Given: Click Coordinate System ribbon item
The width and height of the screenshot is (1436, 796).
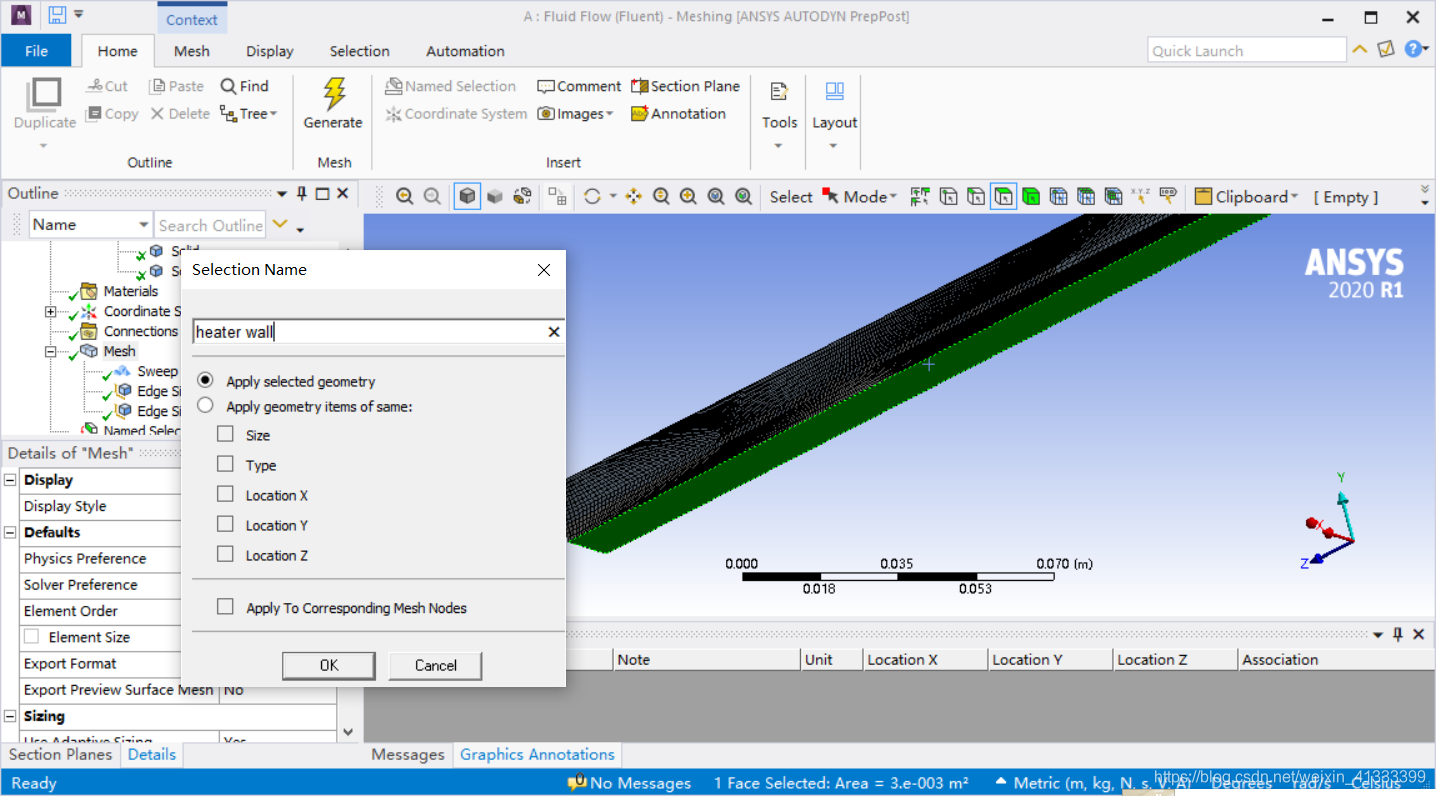Looking at the screenshot, I should coord(456,114).
